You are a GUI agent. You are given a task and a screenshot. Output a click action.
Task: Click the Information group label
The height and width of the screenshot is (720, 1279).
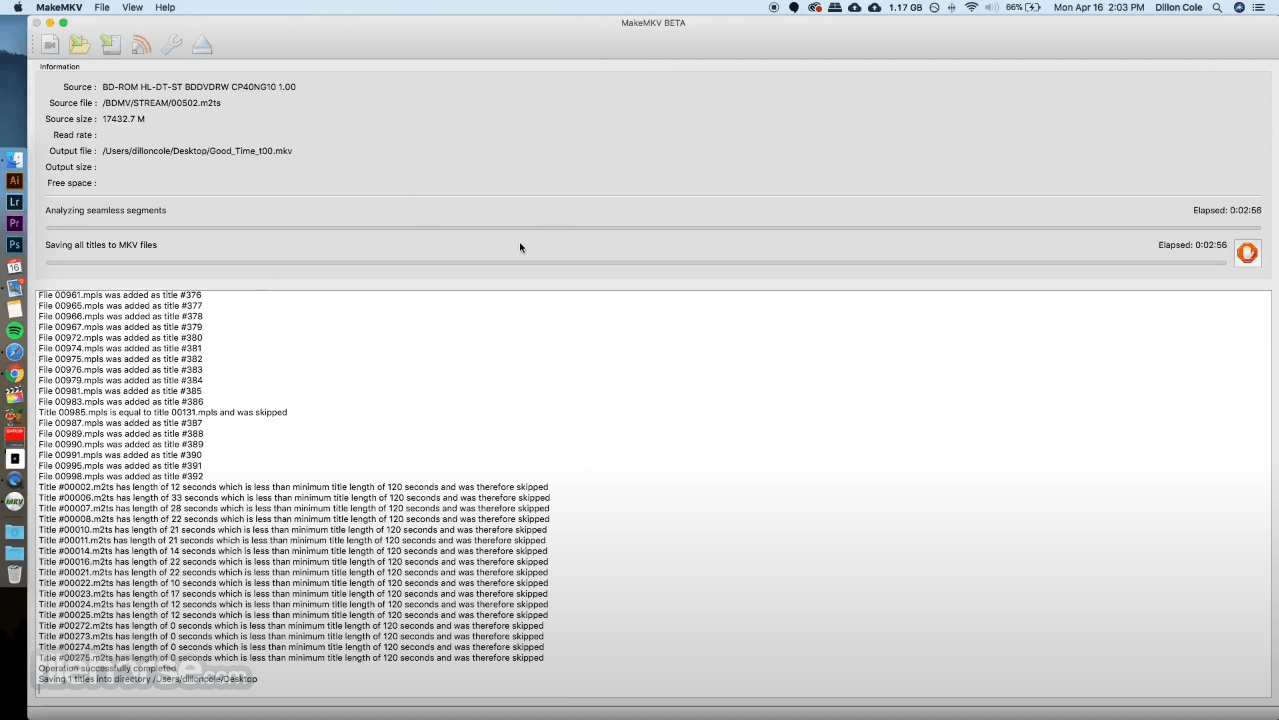[60, 67]
